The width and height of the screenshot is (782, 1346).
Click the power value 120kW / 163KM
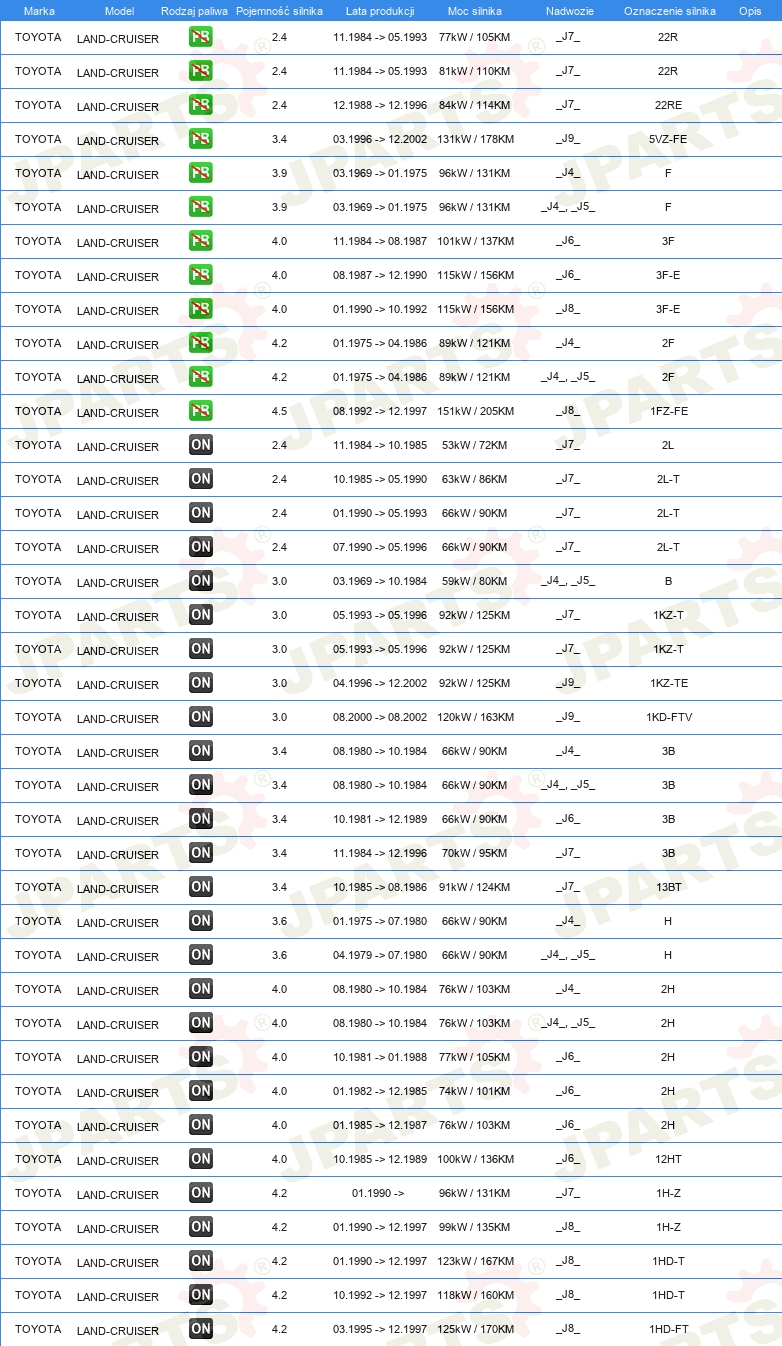pos(476,717)
